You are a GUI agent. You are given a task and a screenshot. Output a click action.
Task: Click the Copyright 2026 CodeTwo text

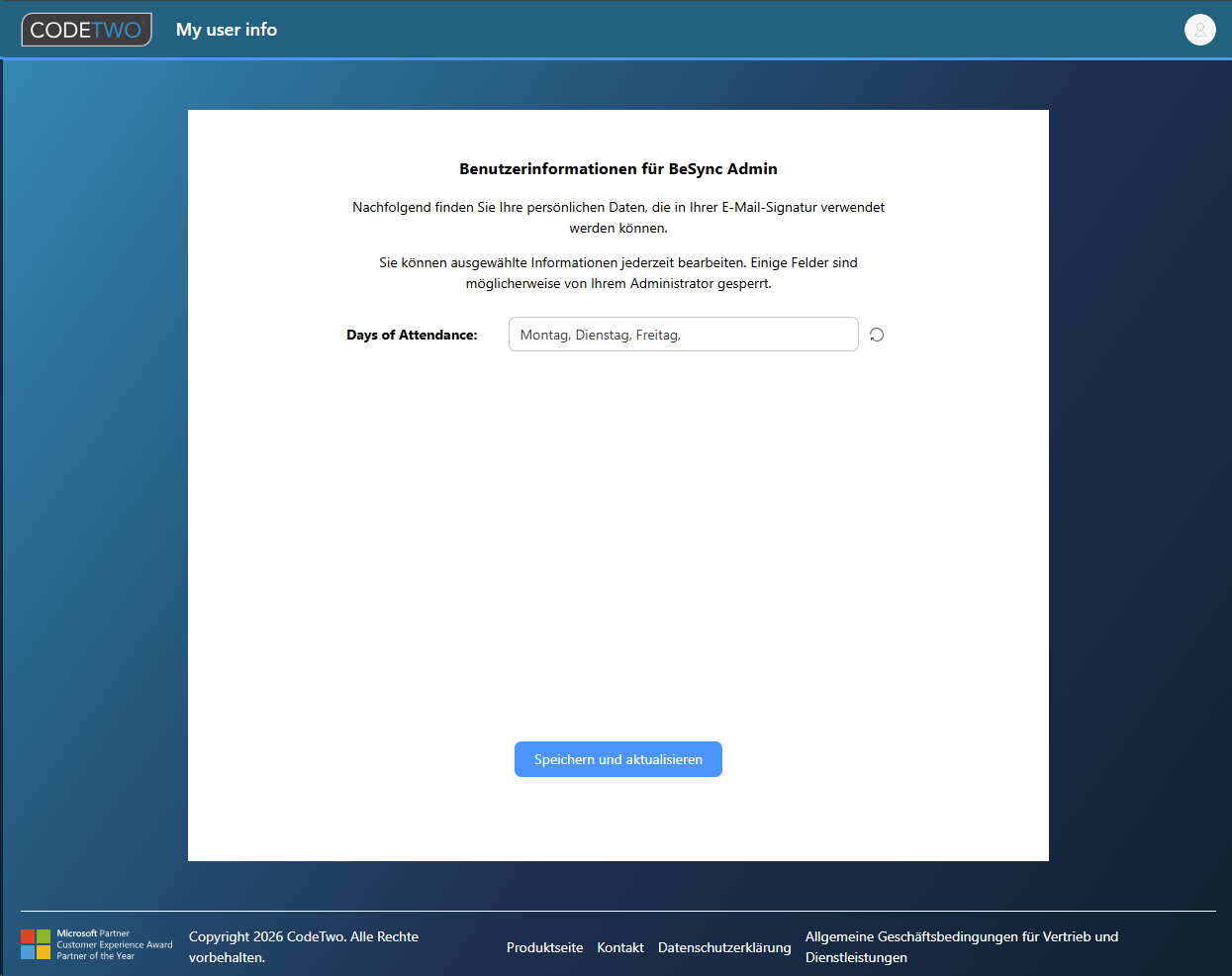tap(303, 946)
